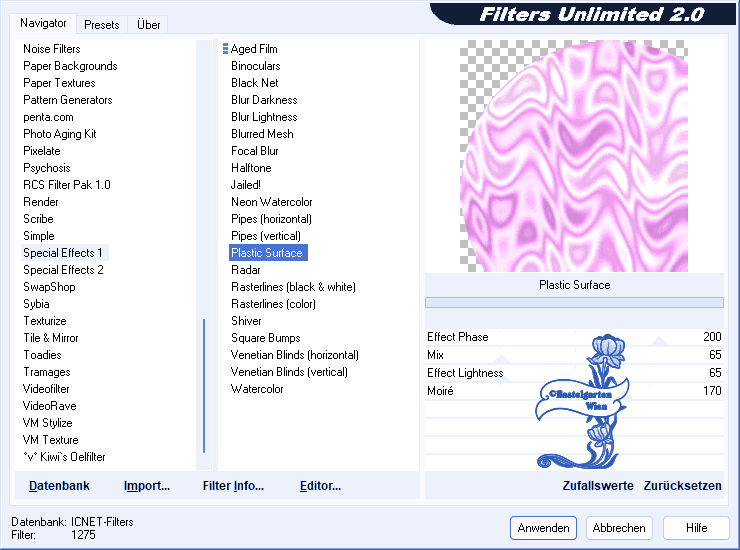Viewport: 740px width, 550px height.
Task: Click the Datenbank link
Action: 59,486
